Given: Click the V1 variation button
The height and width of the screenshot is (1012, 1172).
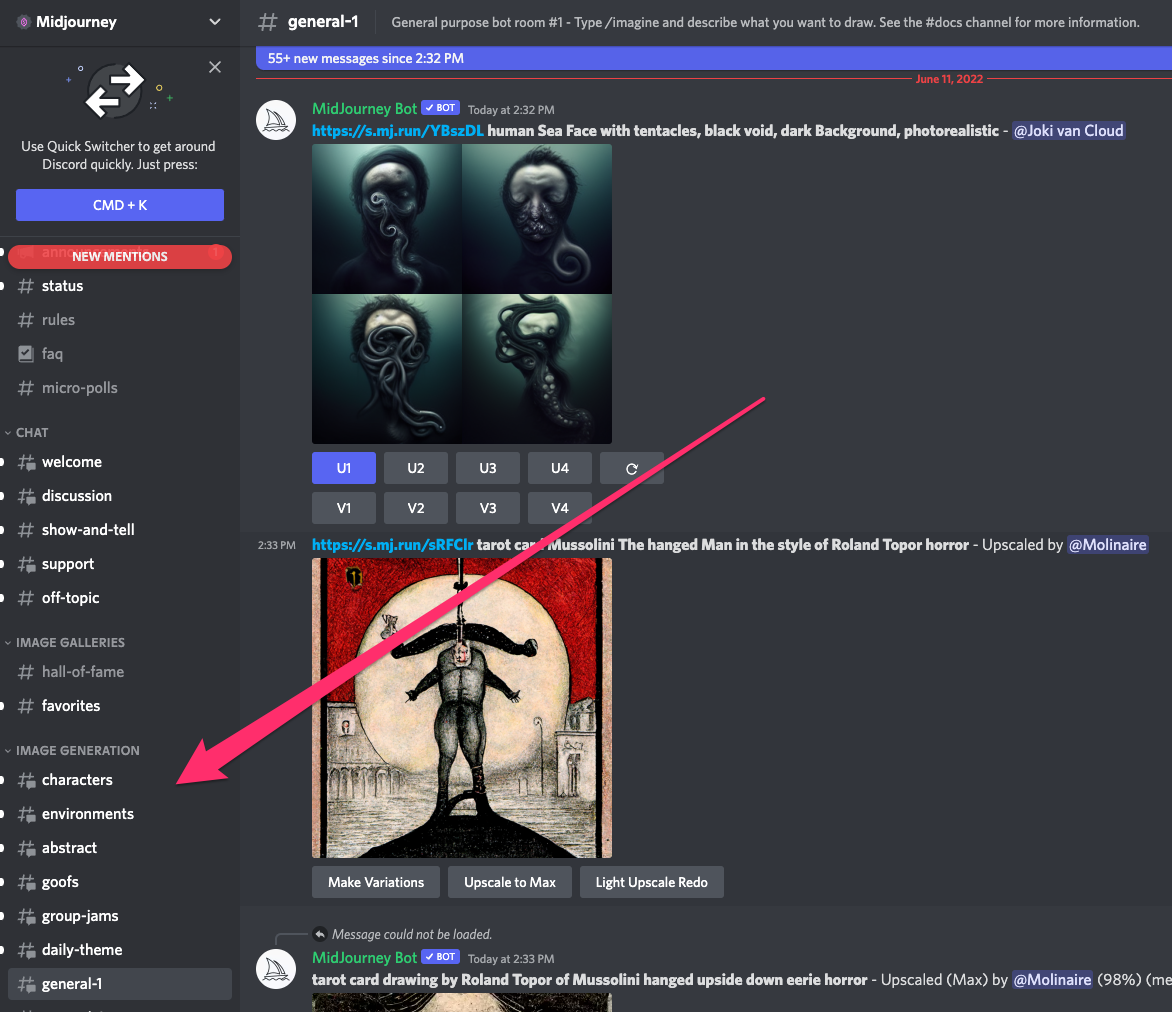Looking at the screenshot, I should click(x=344, y=508).
